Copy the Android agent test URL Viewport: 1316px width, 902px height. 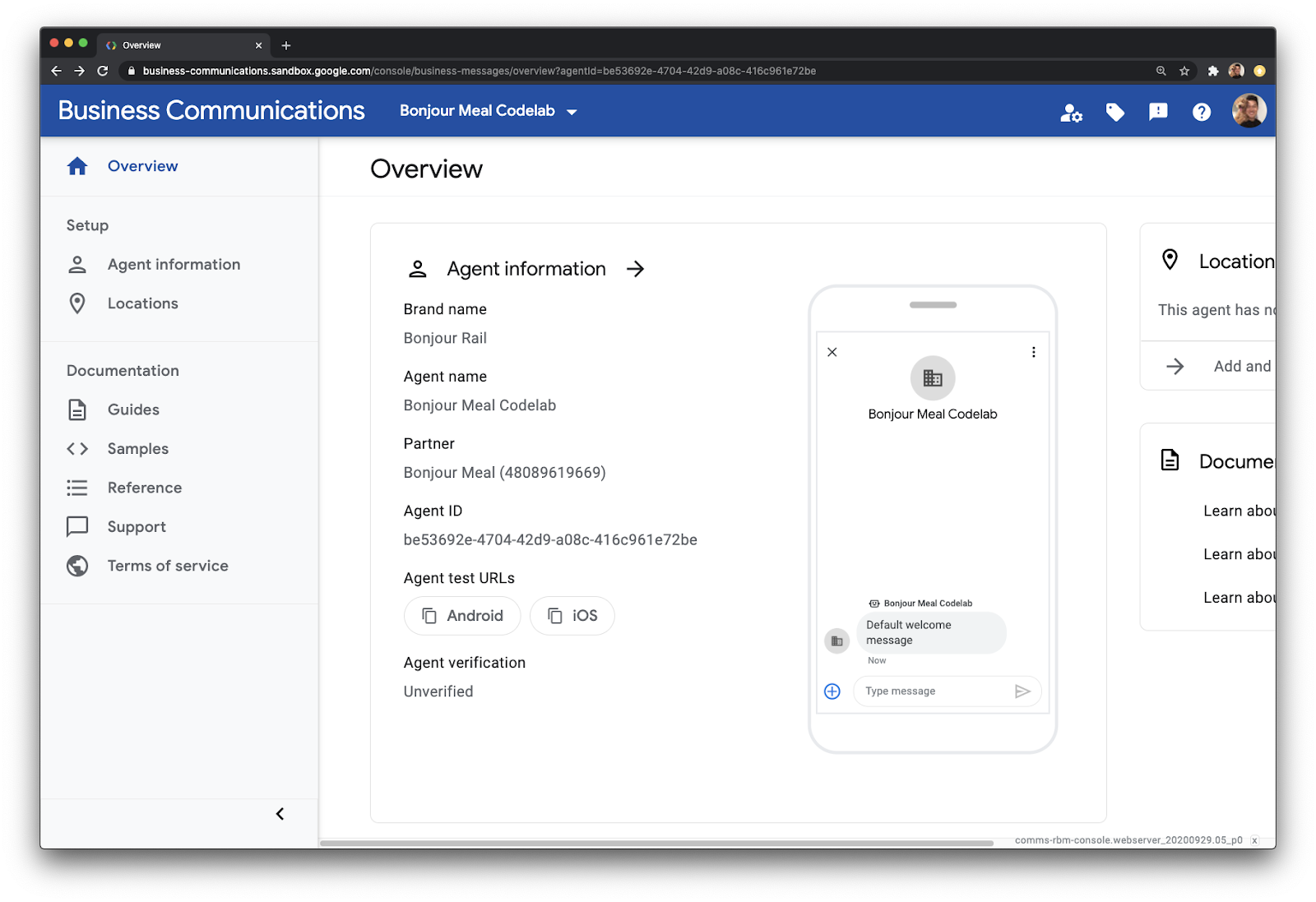coord(462,616)
